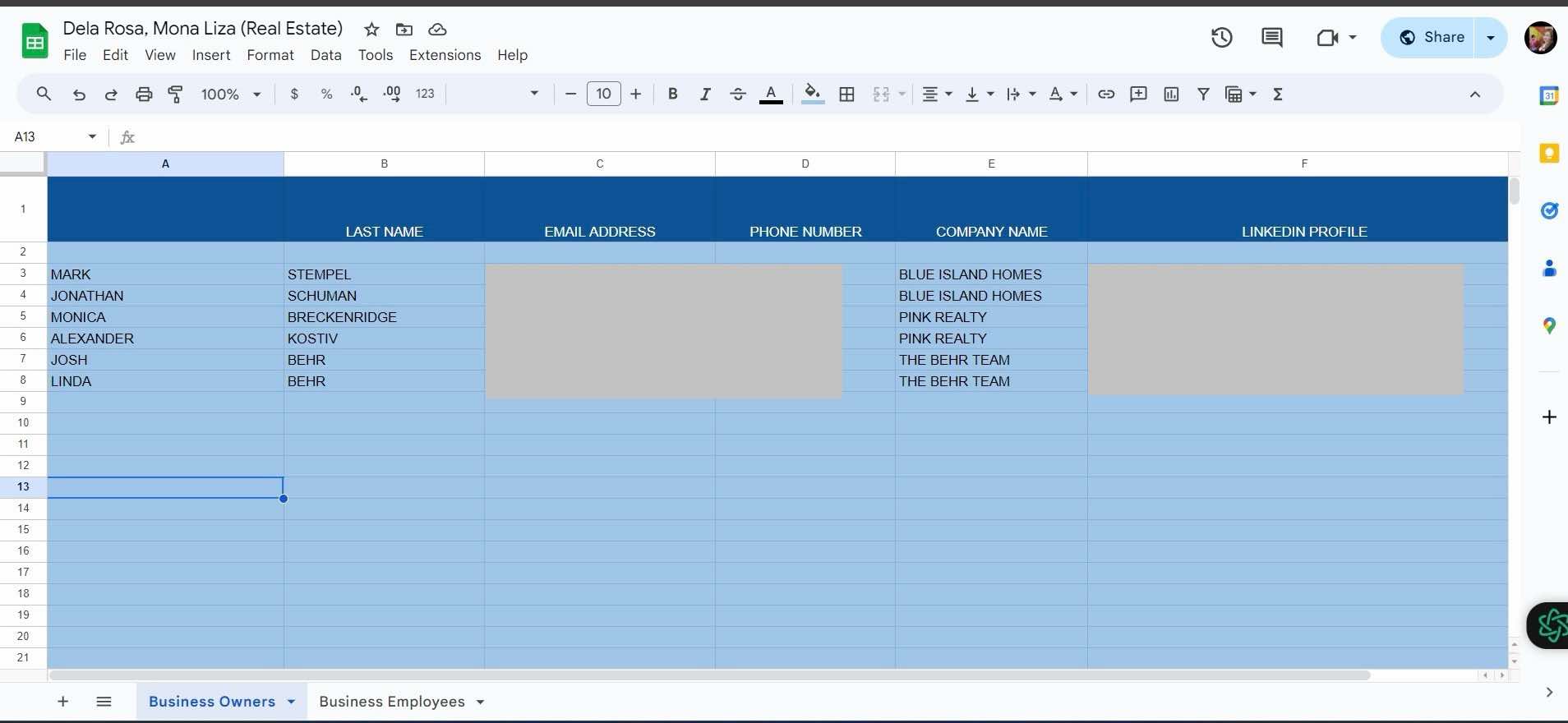Open Google Keep side panel
This screenshot has width=1568, height=723.
tap(1549, 154)
